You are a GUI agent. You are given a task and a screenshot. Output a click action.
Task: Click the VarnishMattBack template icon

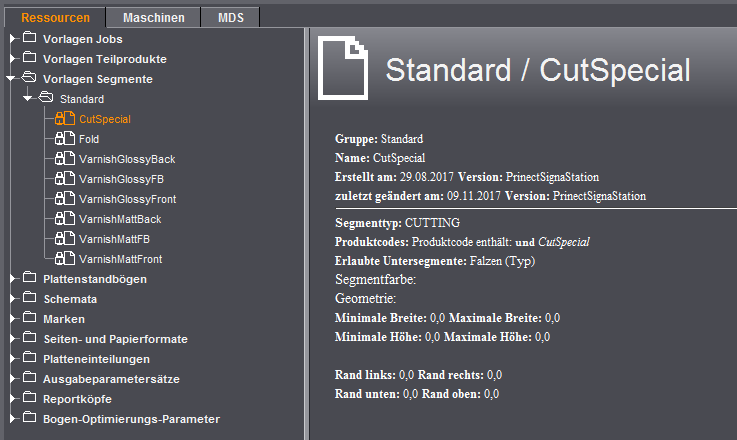[64, 218]
